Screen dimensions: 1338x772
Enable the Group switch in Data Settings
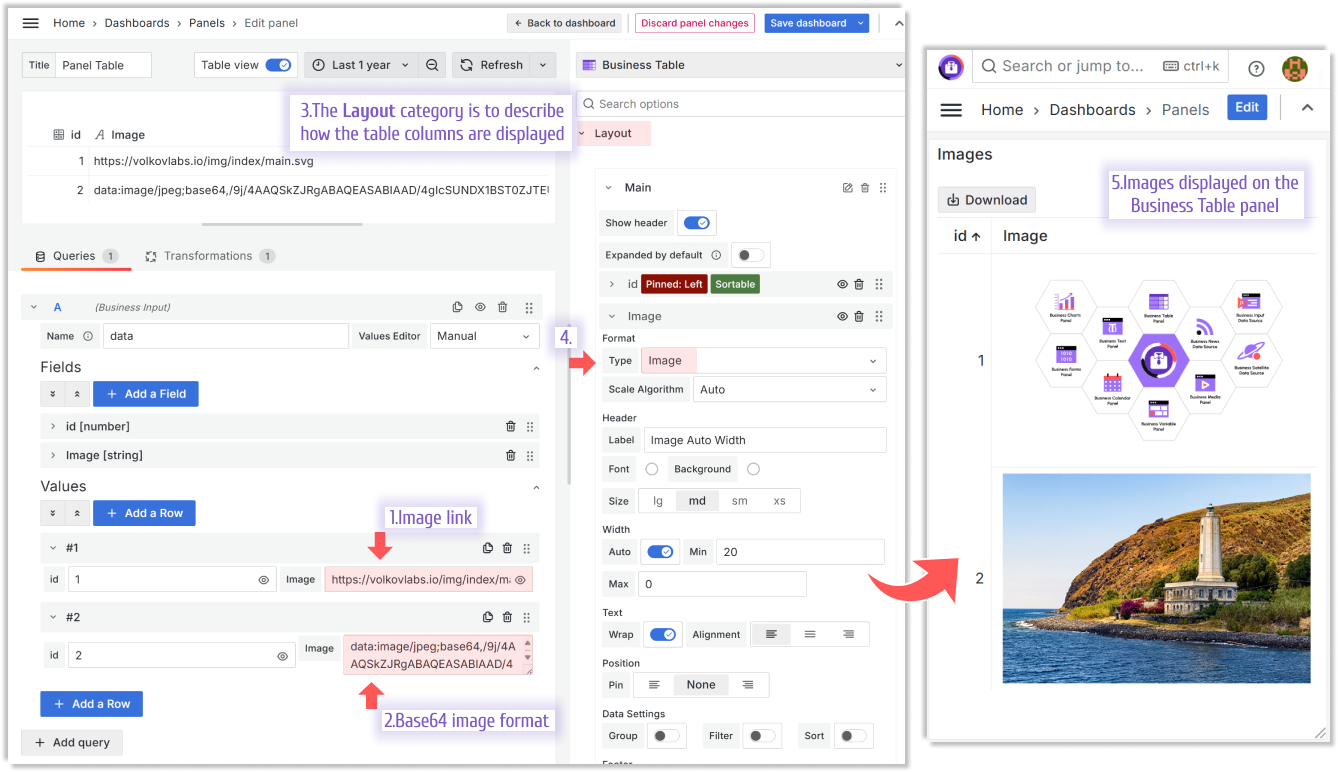click(665, 736)
